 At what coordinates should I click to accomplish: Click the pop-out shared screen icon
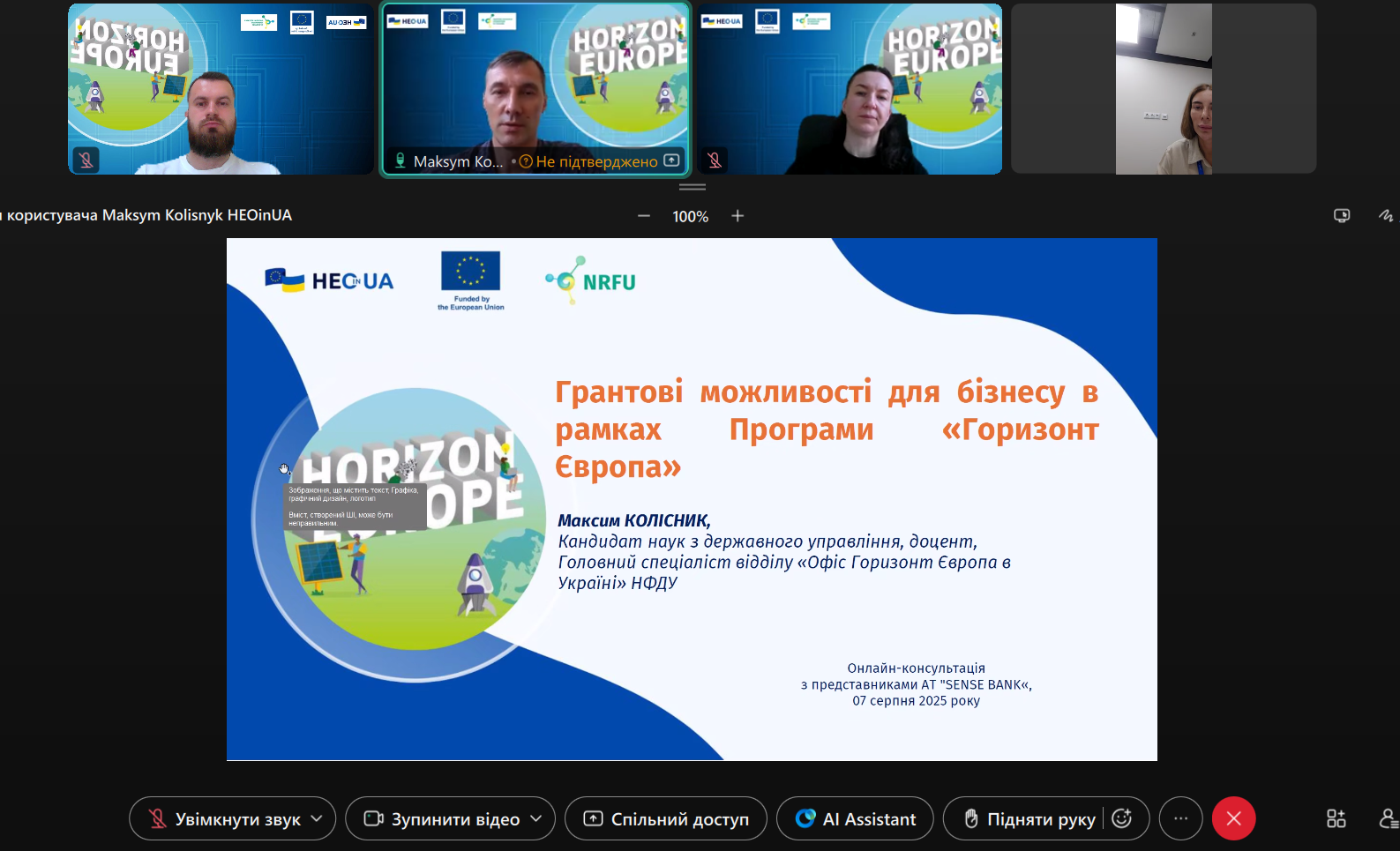(x=1342, y=216)
